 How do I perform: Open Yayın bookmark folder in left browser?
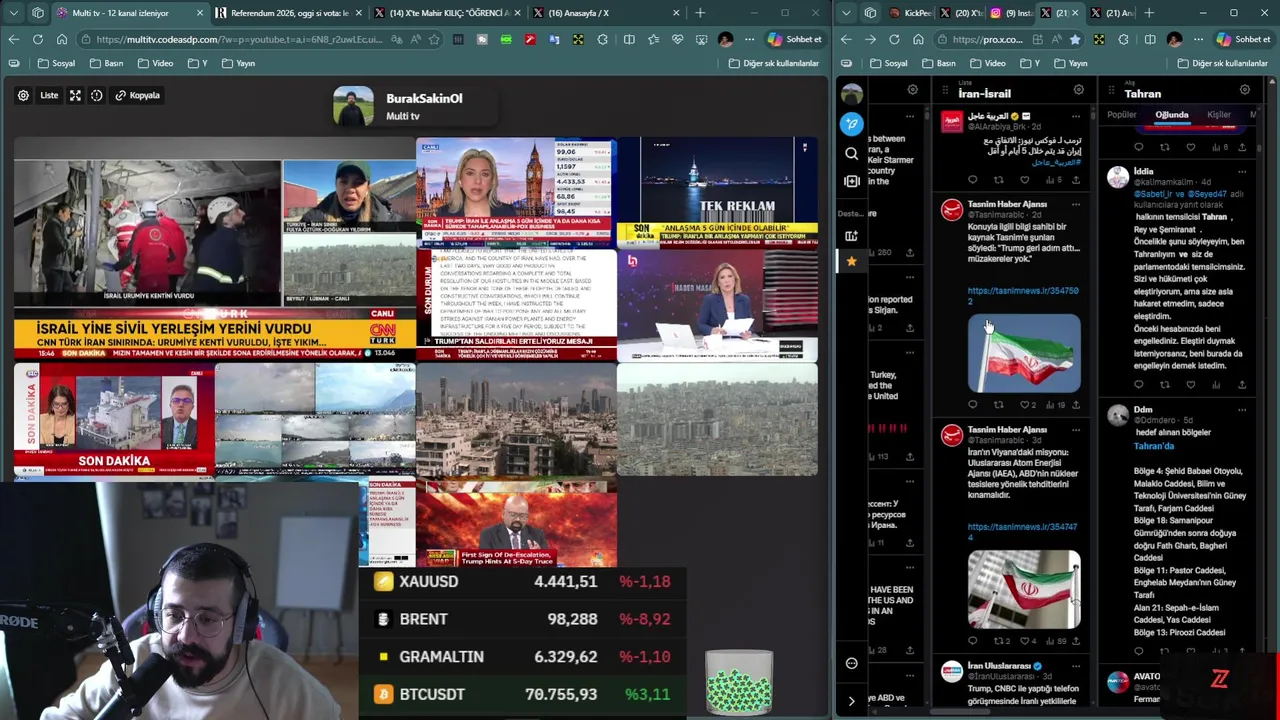pyautogui.click(x=238, y=63)
